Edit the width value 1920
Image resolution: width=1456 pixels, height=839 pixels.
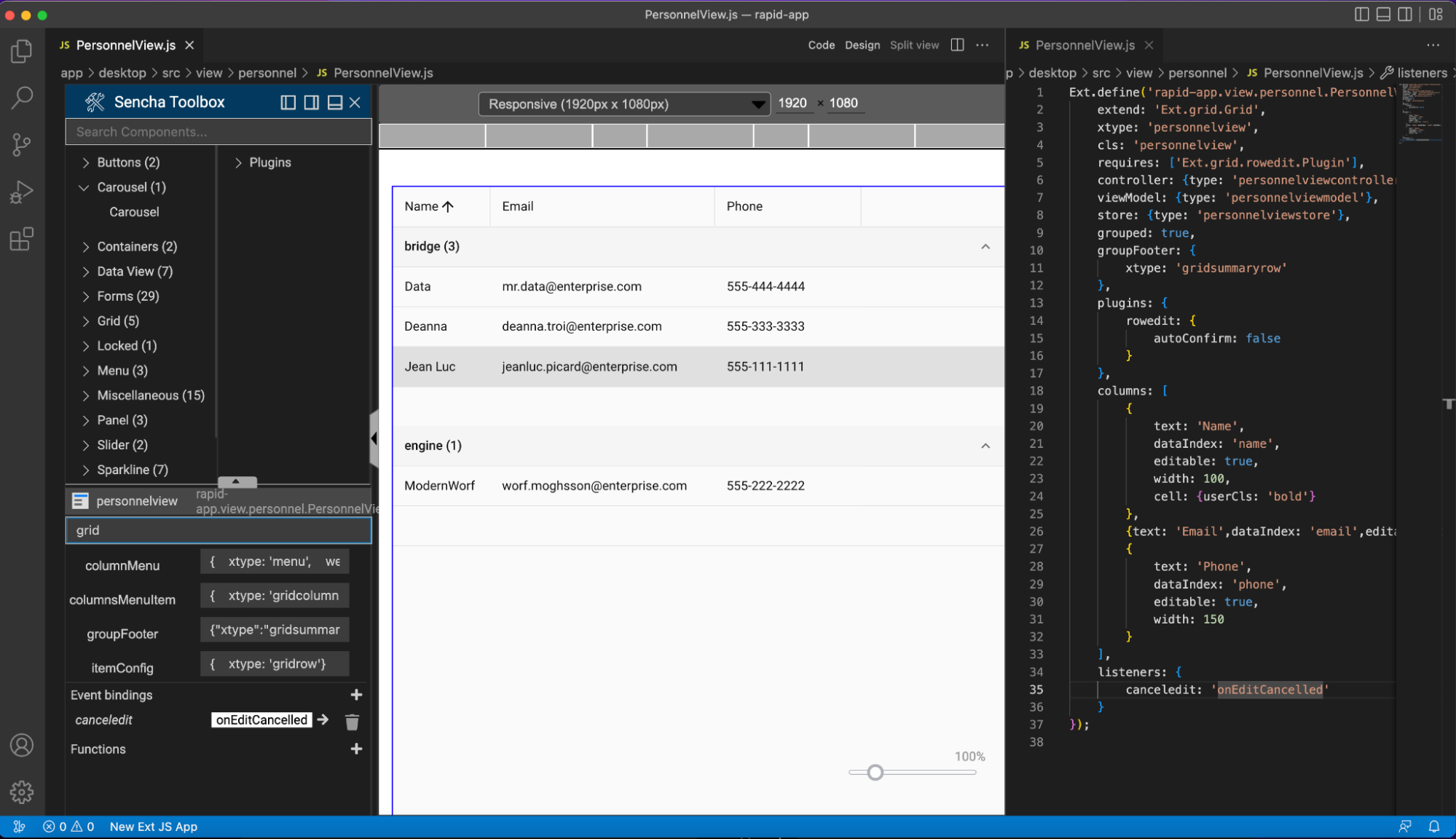792,103
